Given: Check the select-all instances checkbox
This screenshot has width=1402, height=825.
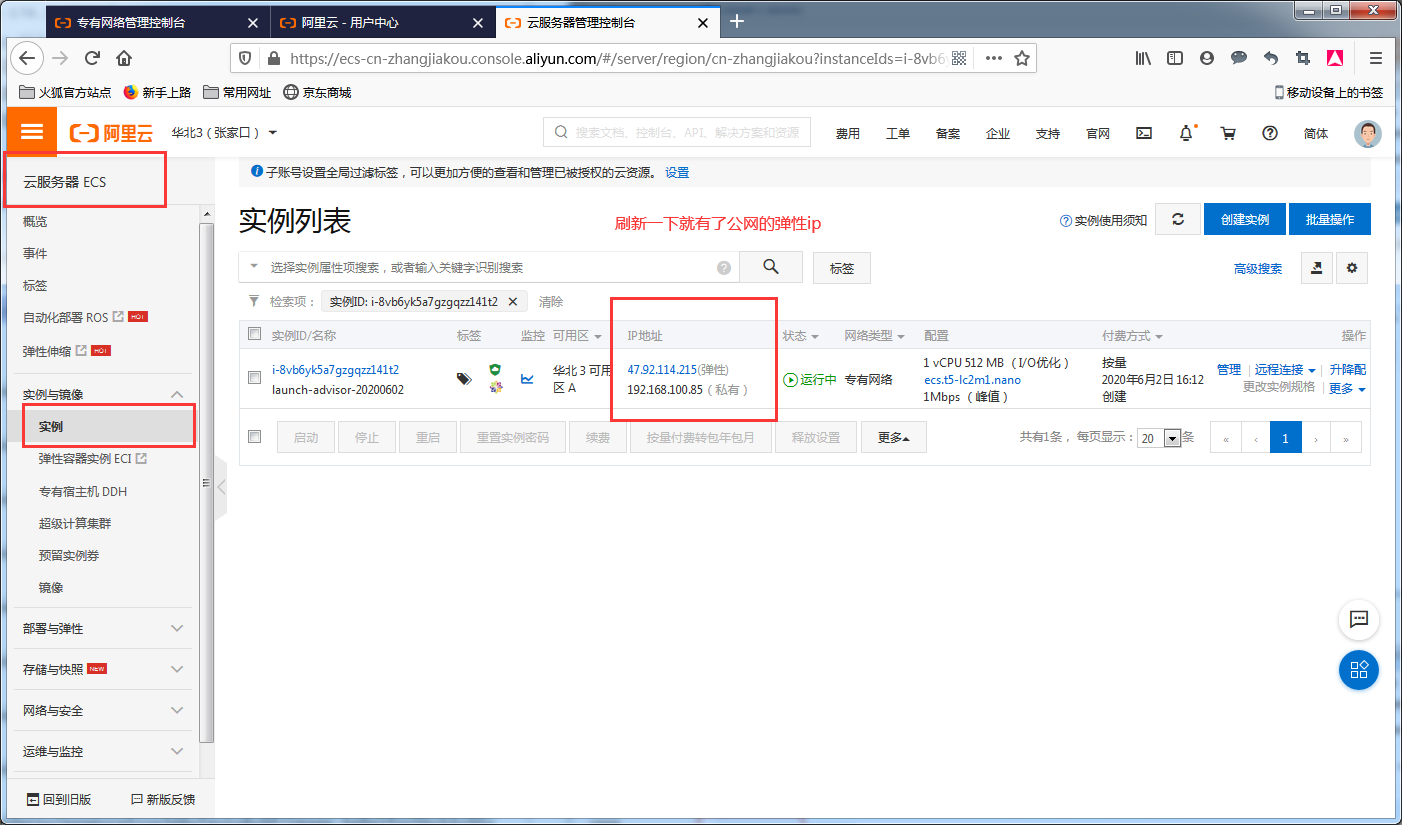Looking at the screenshot, I should pos(254,334).
